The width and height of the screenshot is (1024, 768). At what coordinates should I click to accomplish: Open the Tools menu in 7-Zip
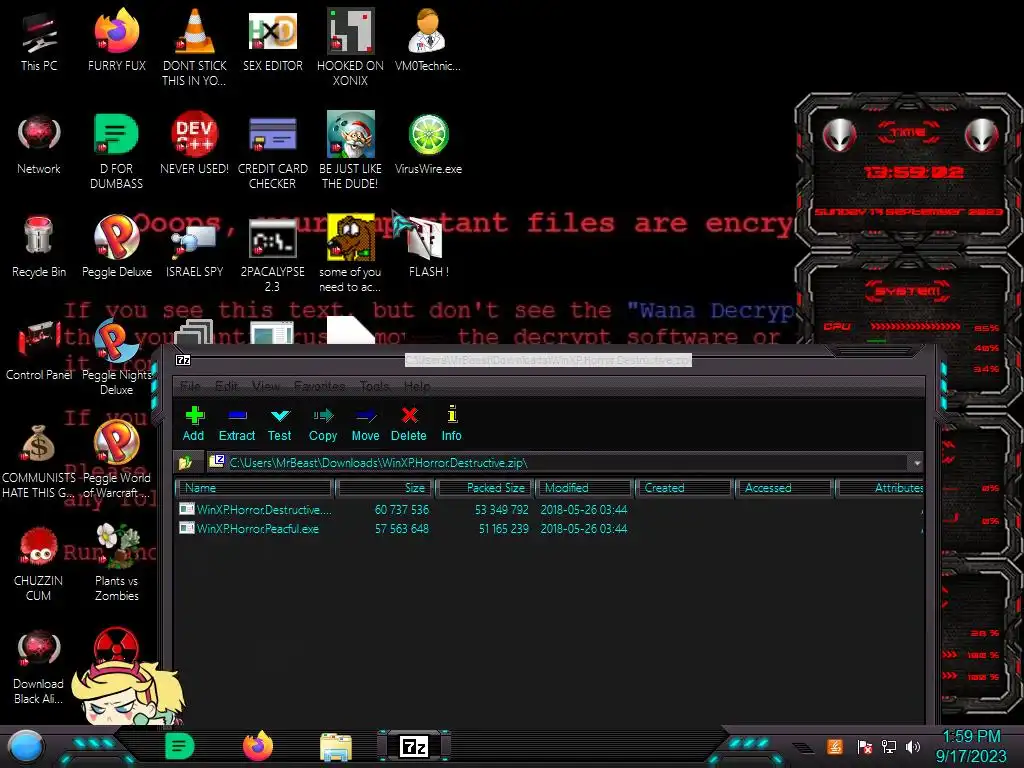(375, 386)
